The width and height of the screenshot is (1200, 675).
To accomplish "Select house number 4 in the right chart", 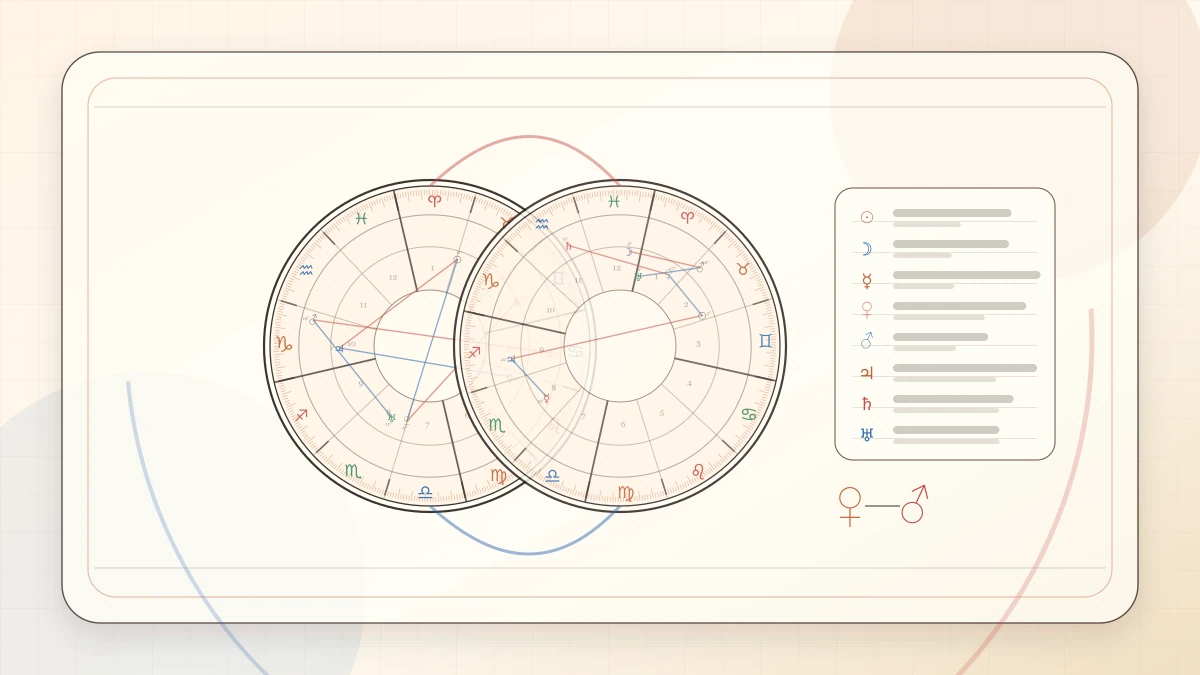I will click(x=689, y=383).
